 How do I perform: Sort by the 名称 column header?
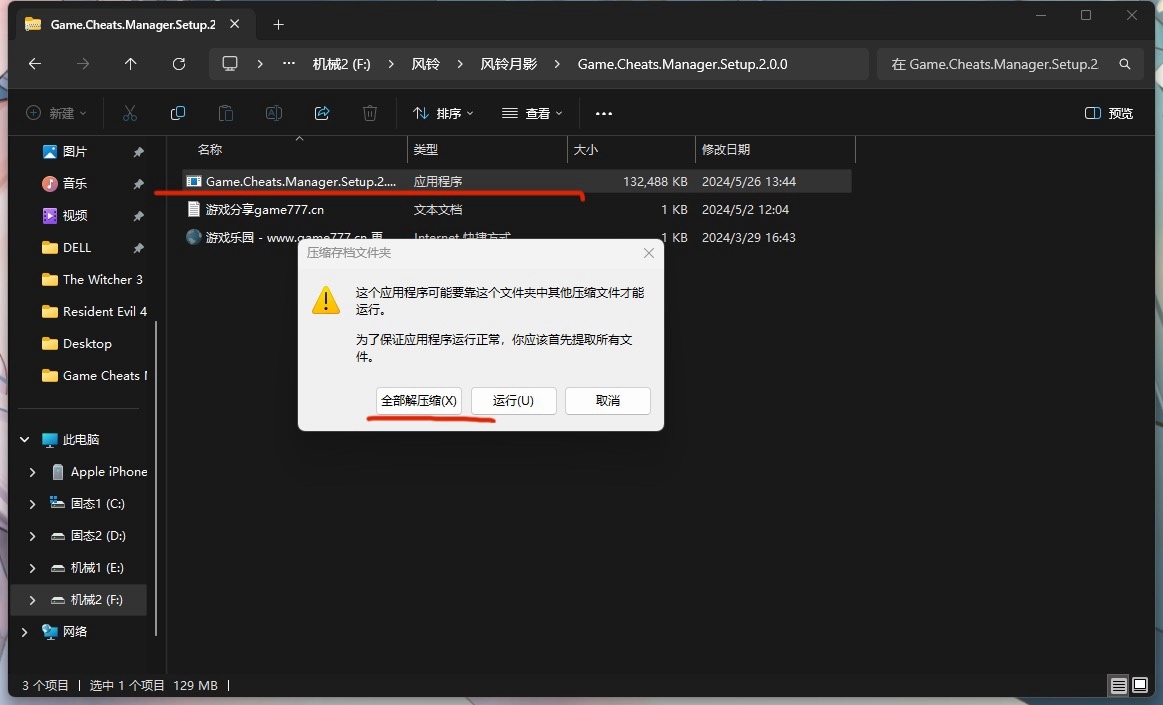(x=210, y=150)
